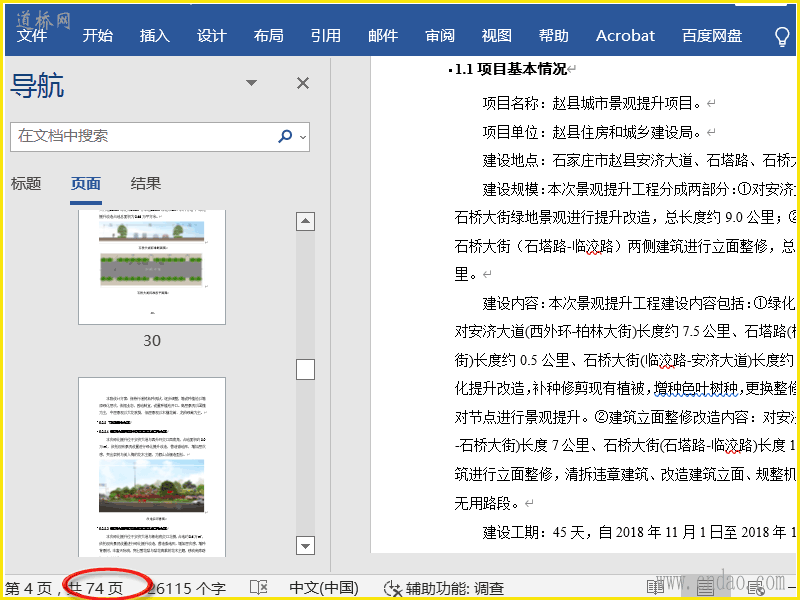Click the text 无用路段。
The width and height of the screenshot is (800, 600).
coord(487,504)
